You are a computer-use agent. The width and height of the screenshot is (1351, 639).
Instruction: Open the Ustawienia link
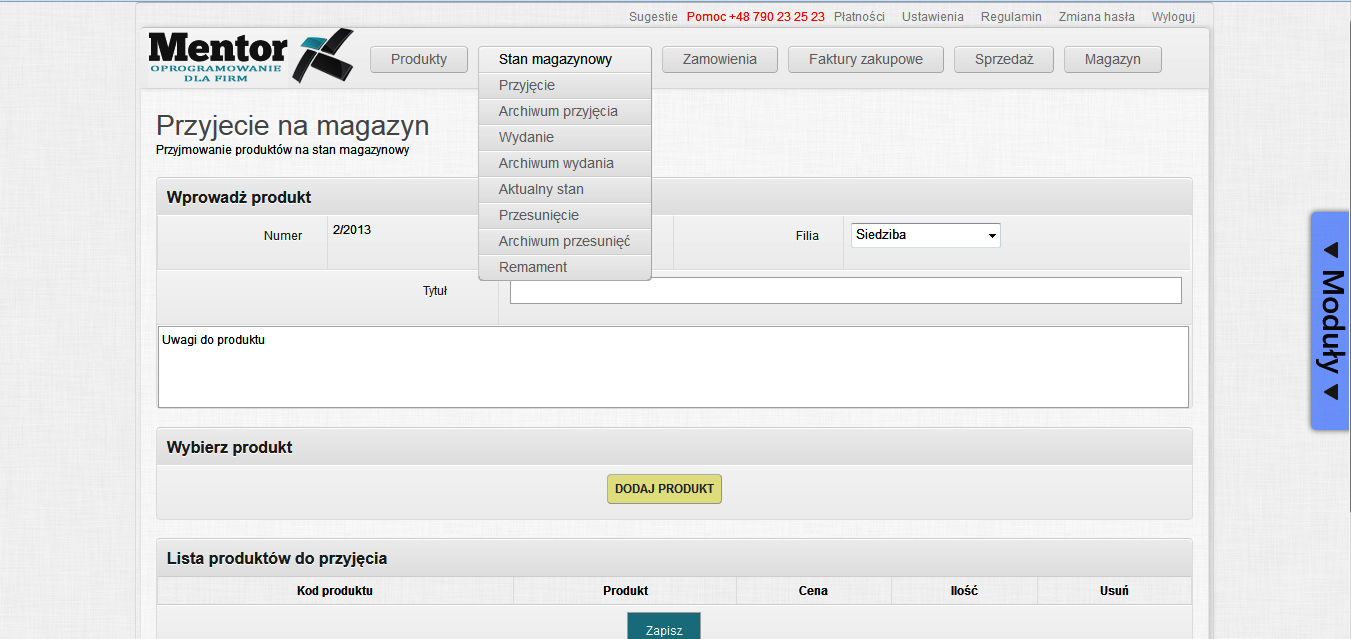tap(932, 17)
